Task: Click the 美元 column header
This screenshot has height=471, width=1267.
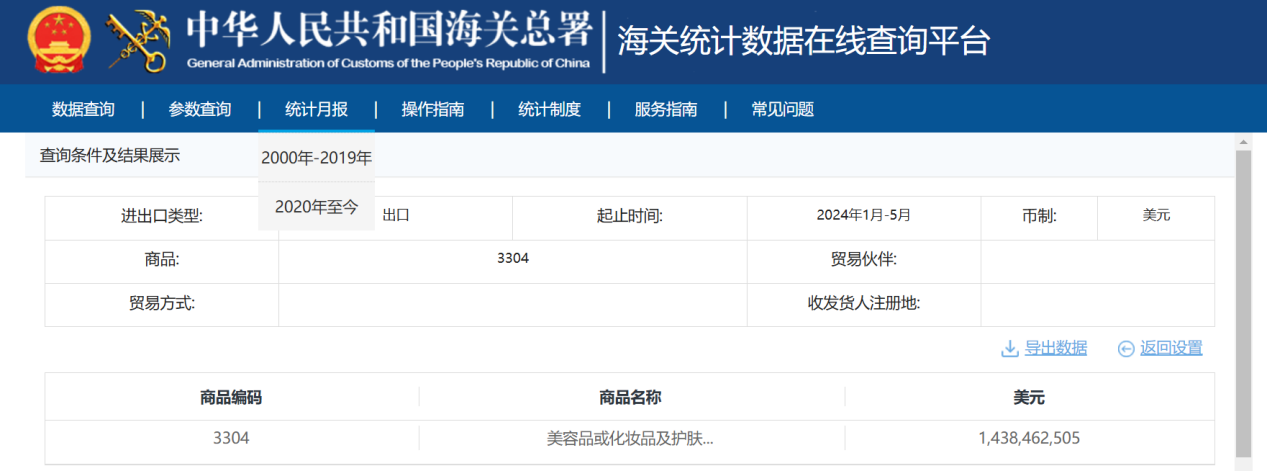Action: point(1029,397)
